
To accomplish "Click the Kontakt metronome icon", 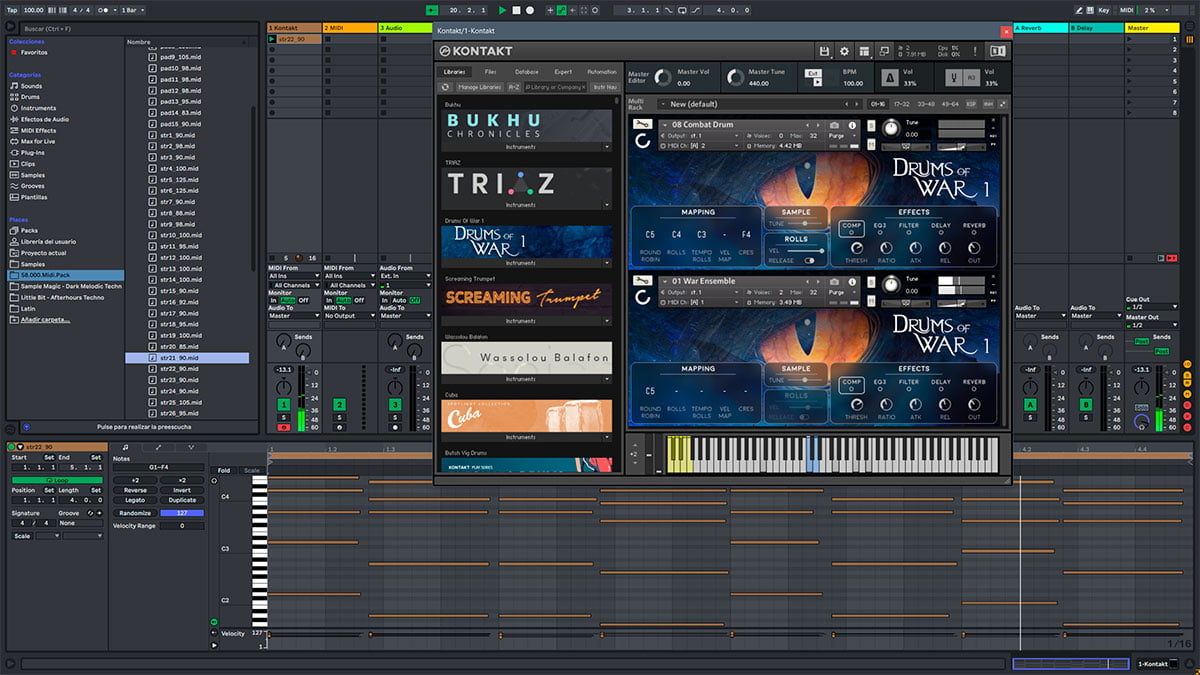I will (x=889, y=77).
